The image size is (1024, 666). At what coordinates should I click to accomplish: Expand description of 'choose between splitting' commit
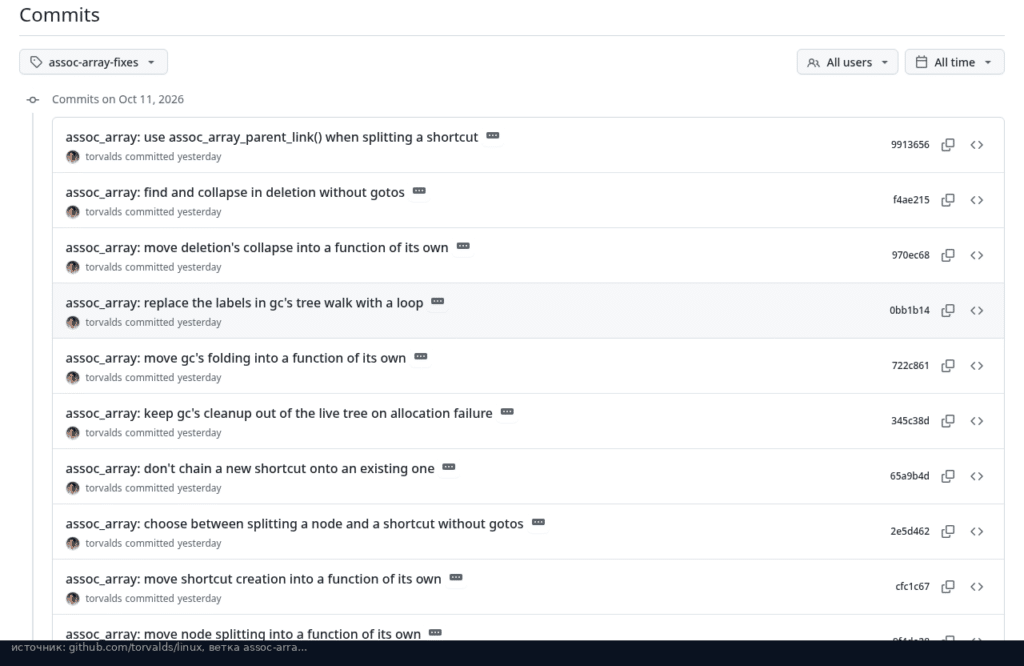tap(538, 522)
